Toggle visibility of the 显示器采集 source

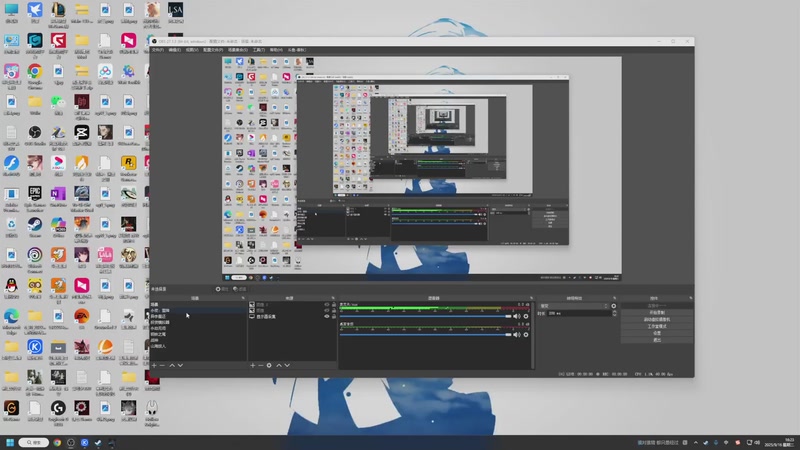pos(327,316)
